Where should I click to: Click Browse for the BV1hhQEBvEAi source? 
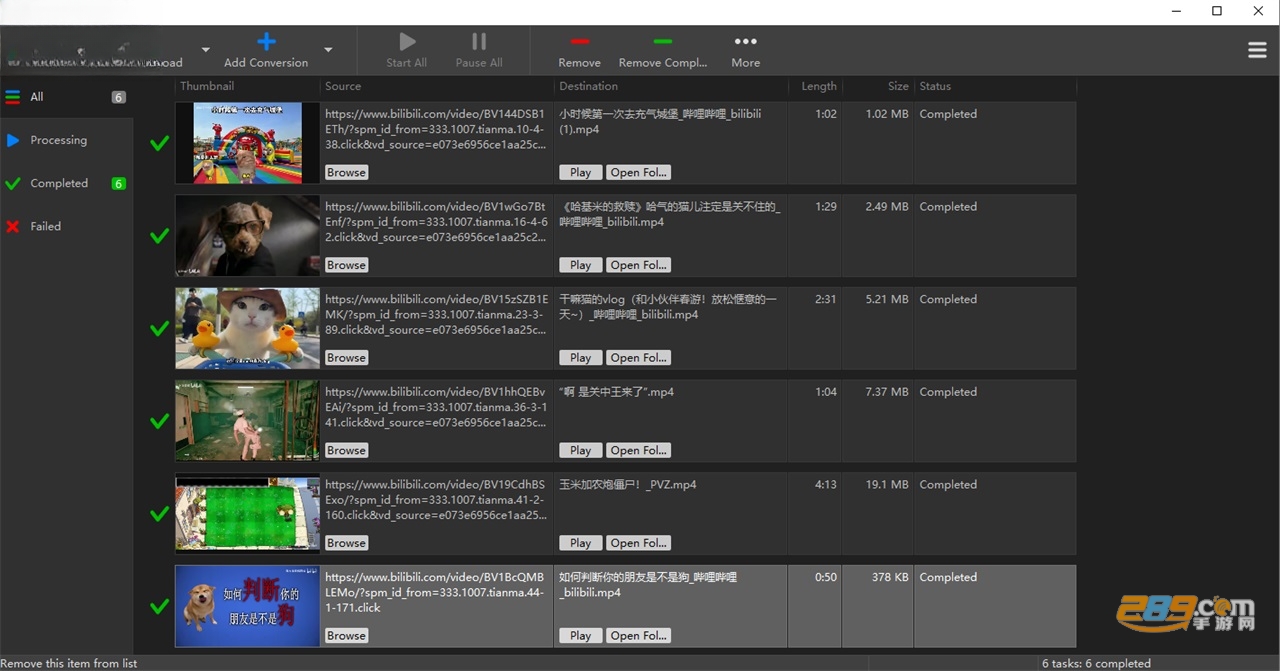coord(346,450)
